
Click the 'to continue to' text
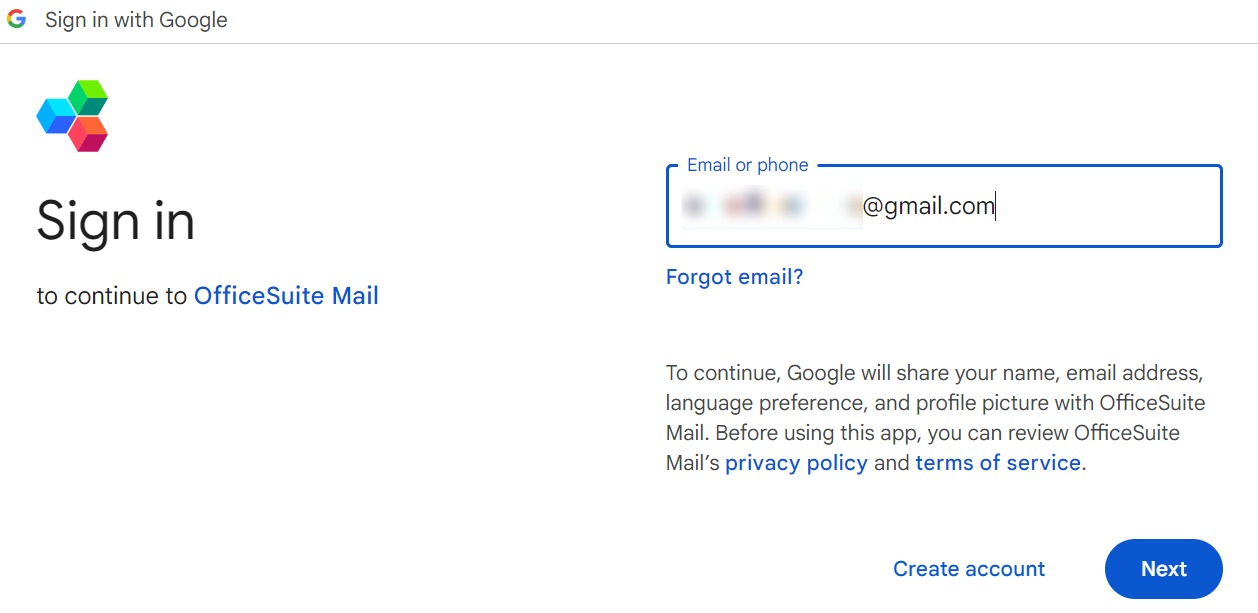click(112, 296)
